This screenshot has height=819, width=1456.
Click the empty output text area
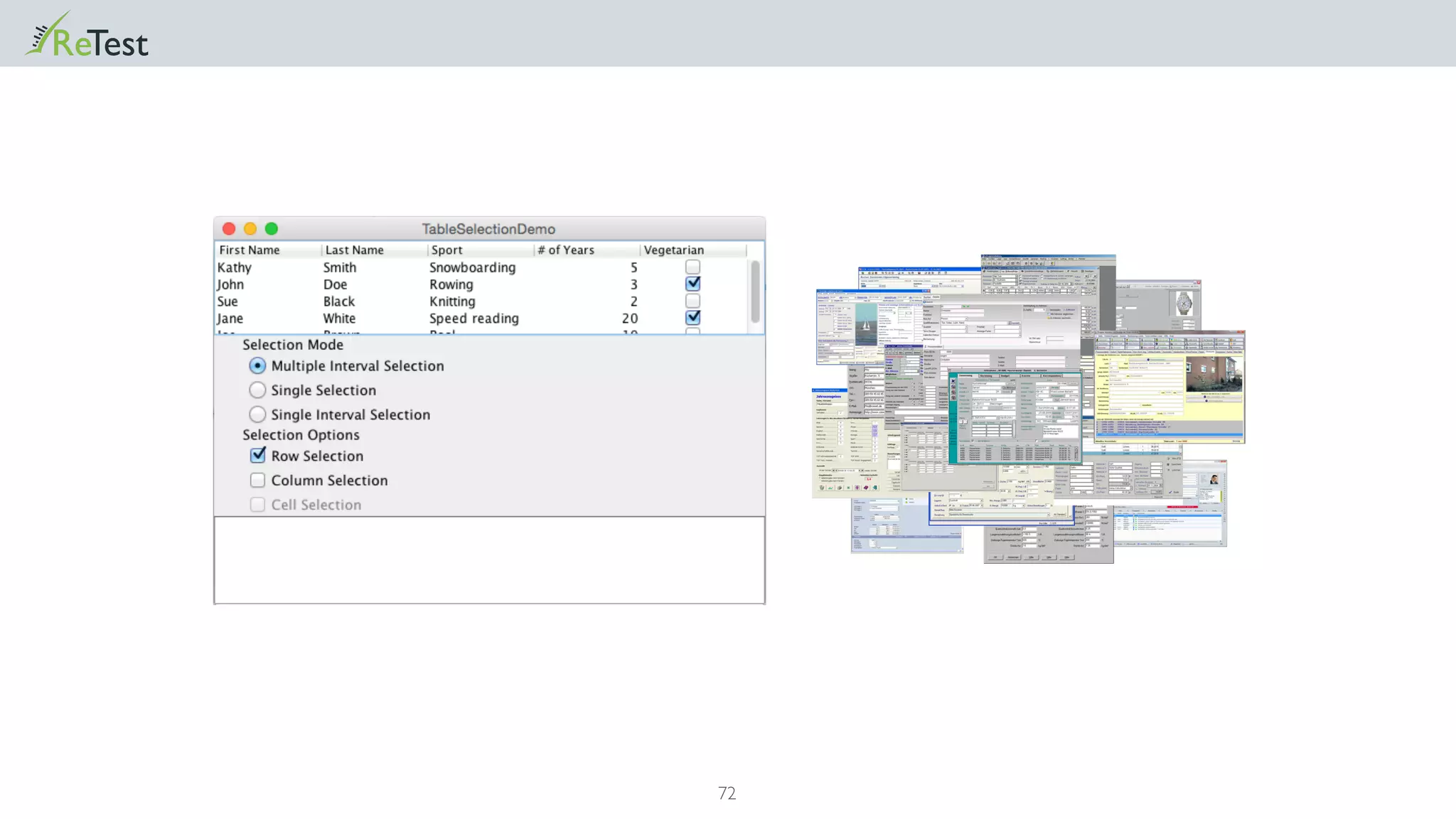point(489,560)
